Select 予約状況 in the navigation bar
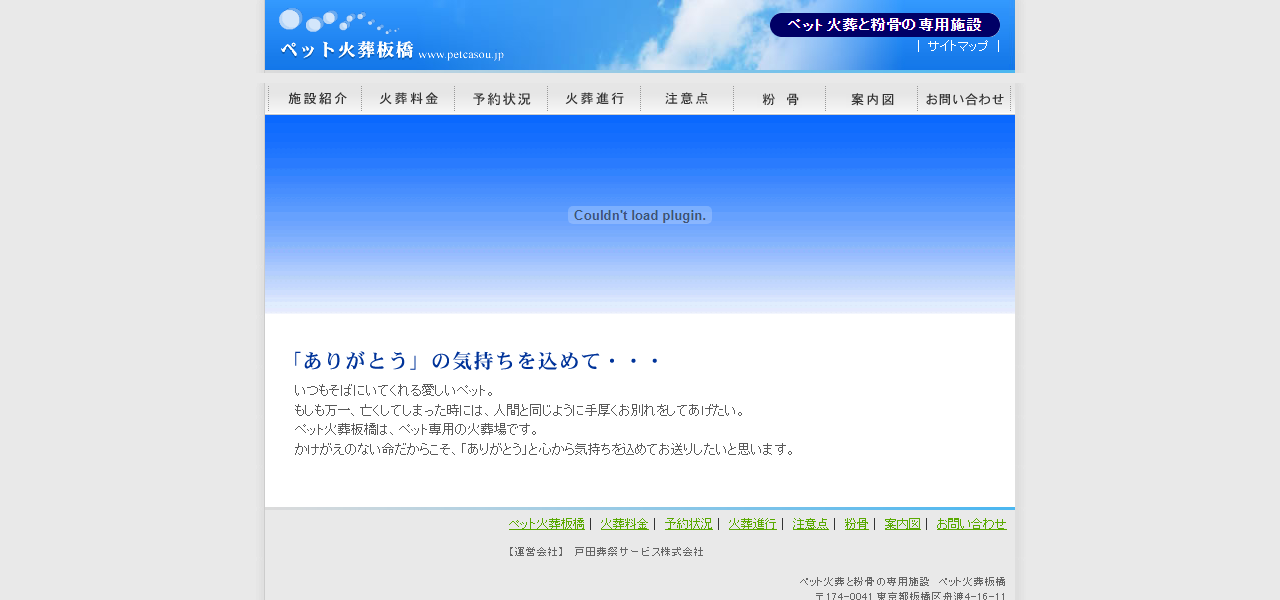Screen dimensions: 1280x600 pos(502,99)
